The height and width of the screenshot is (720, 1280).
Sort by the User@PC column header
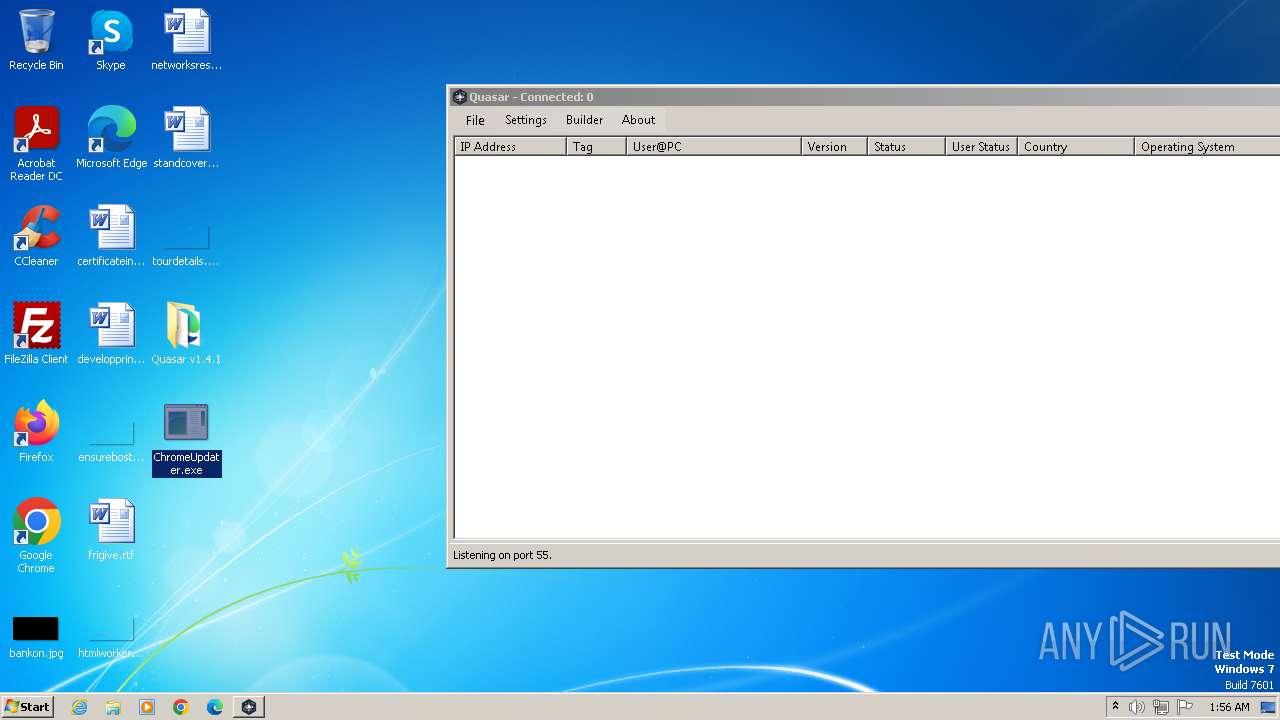714,147
